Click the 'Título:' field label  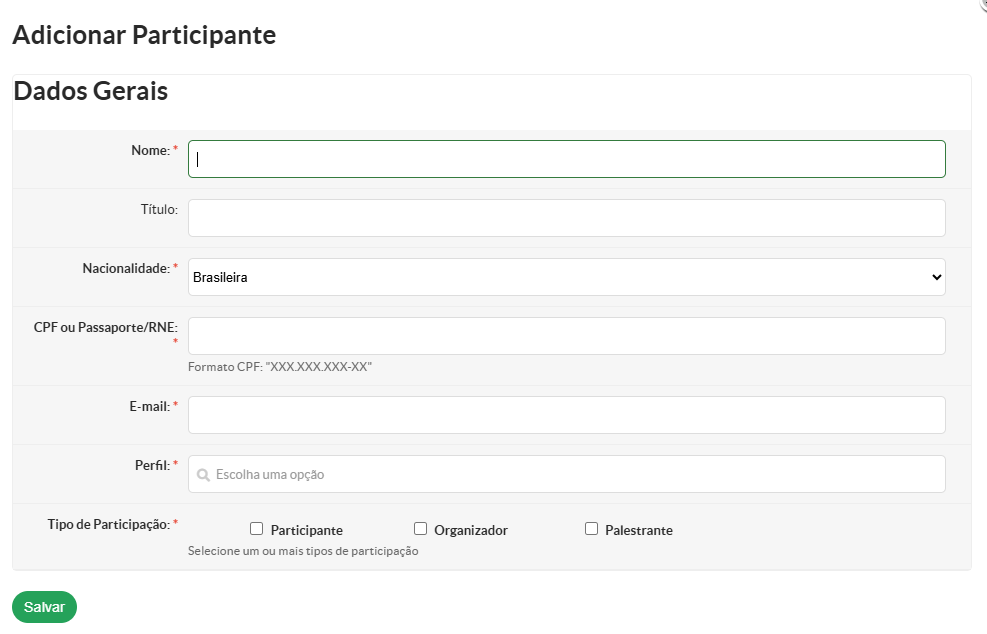tap(159, 209)
